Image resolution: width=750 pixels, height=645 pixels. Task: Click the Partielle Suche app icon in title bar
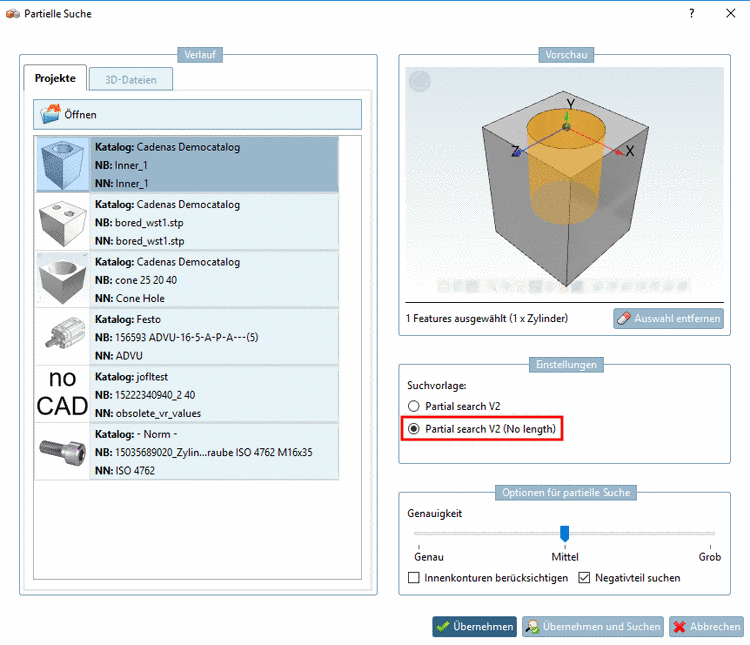point(12,14)
